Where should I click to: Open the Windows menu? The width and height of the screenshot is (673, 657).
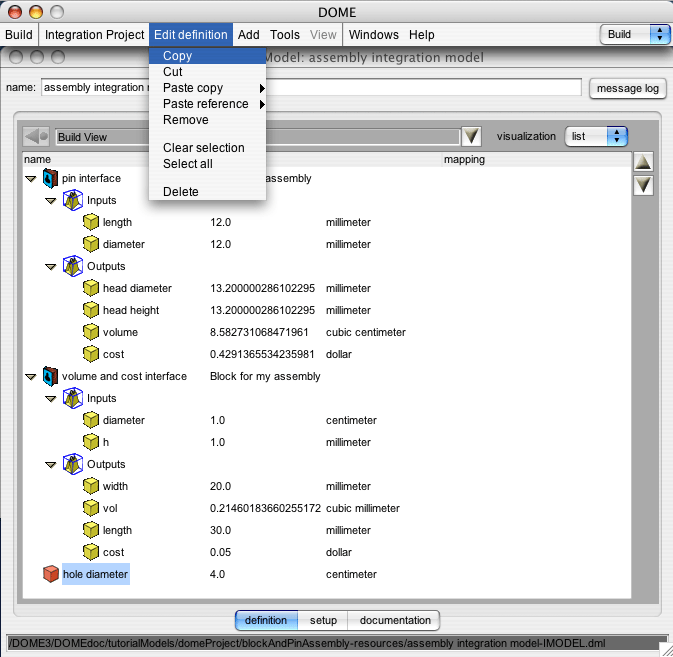[373, 34]
